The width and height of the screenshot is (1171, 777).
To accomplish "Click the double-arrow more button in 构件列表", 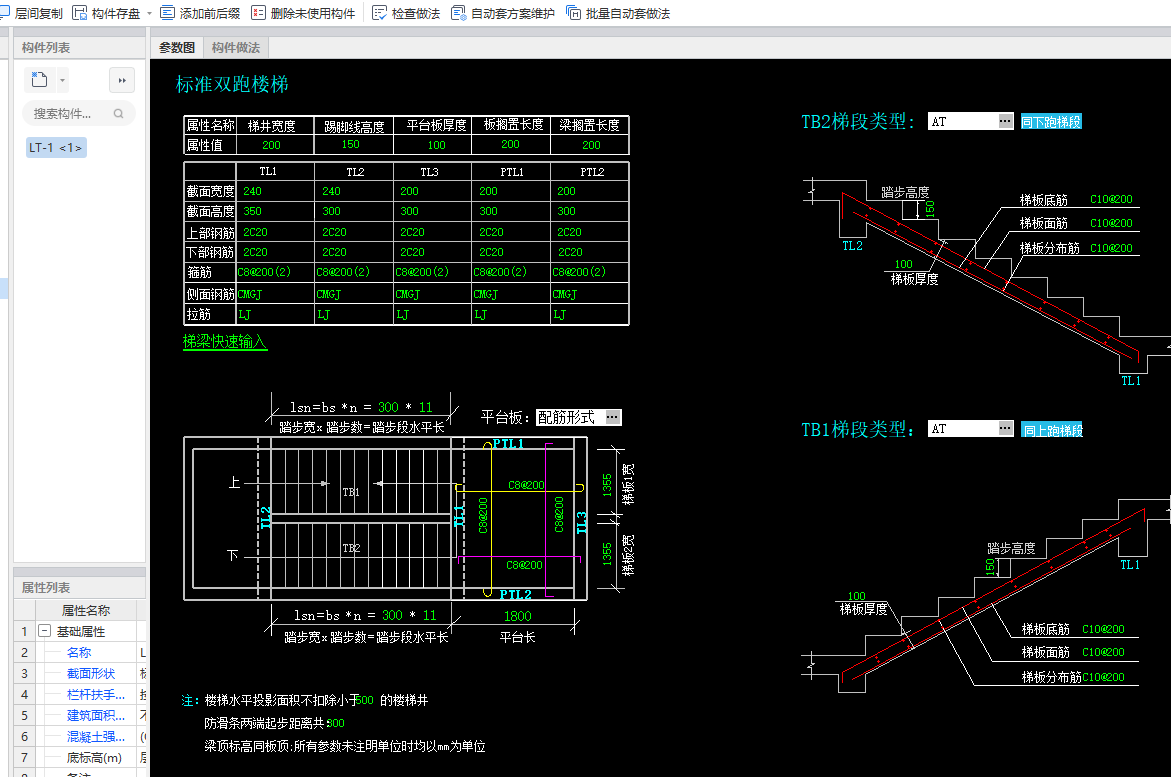I will tap(121, 80).
